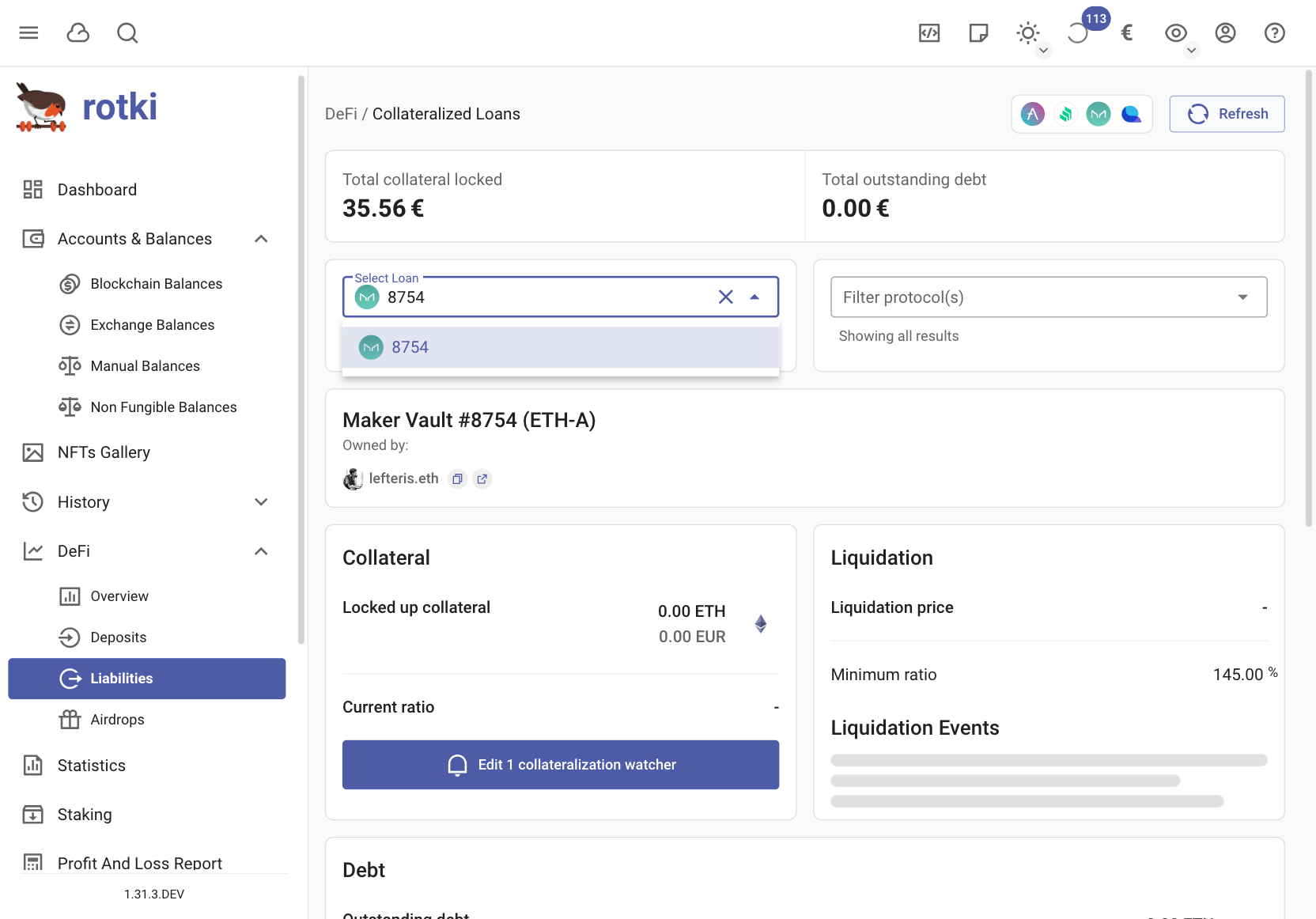
Task: Select the Aave protocol icon
Action: coord(1033,114)
